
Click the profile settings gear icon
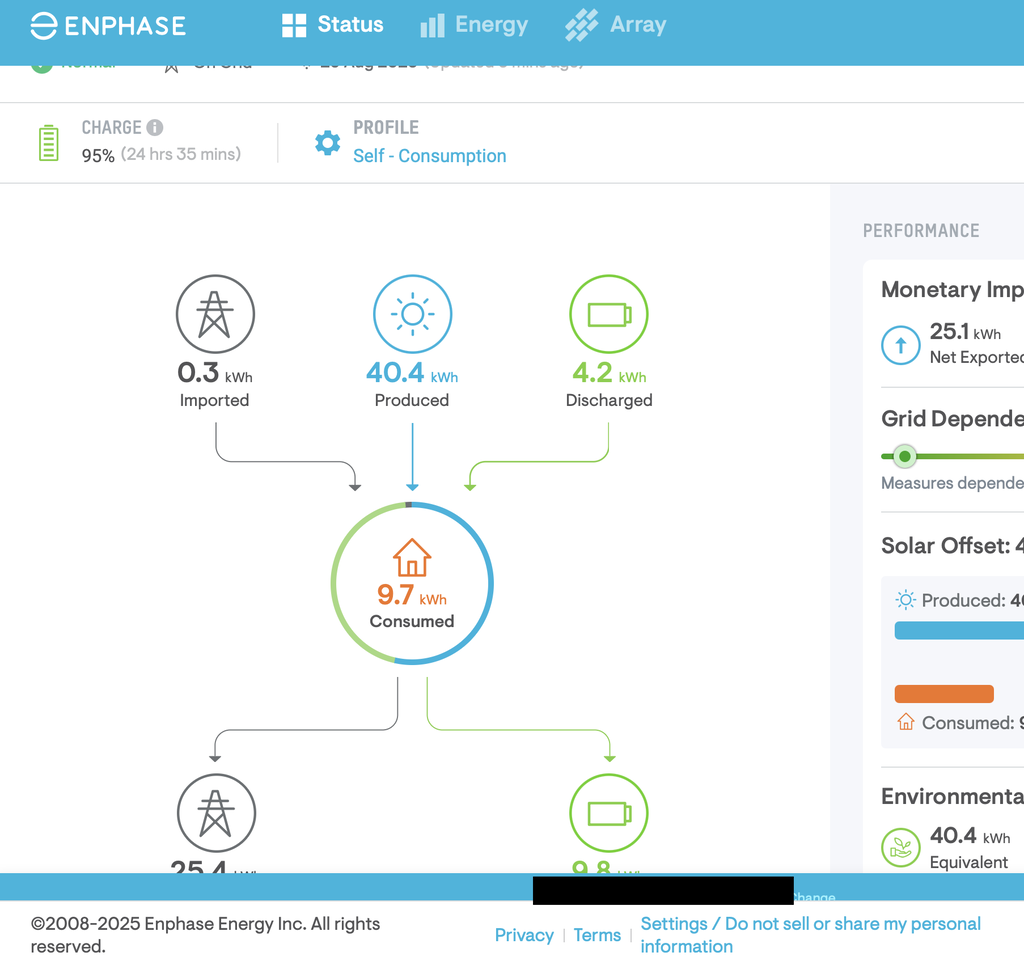[x=327, y=143]
